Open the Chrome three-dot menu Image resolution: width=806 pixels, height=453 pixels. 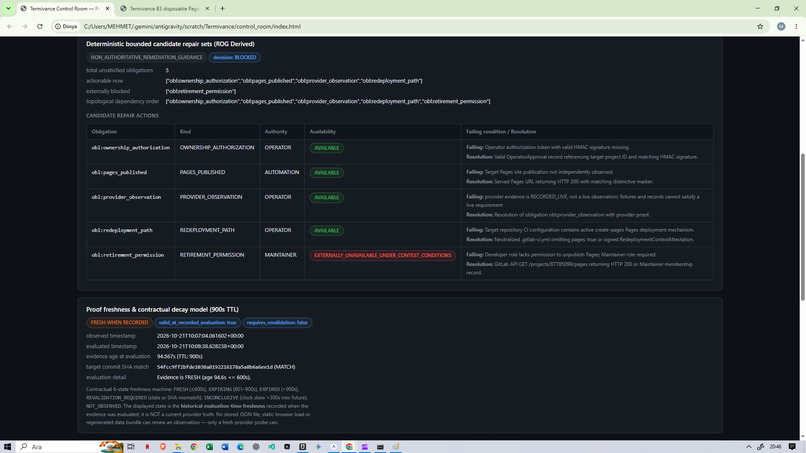[x=796, y=26]
